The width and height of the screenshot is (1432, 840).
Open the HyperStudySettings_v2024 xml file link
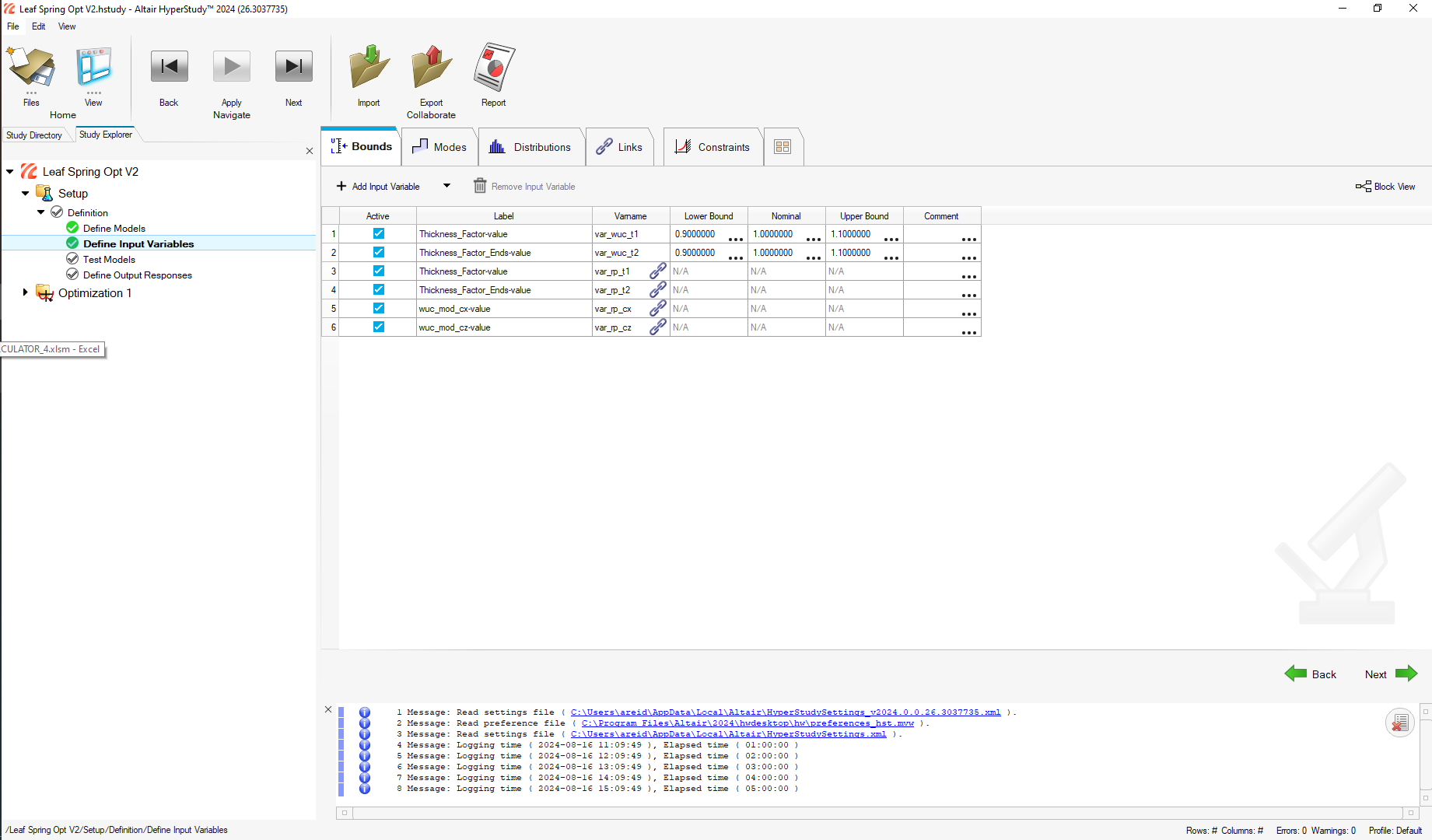(786, 712)
